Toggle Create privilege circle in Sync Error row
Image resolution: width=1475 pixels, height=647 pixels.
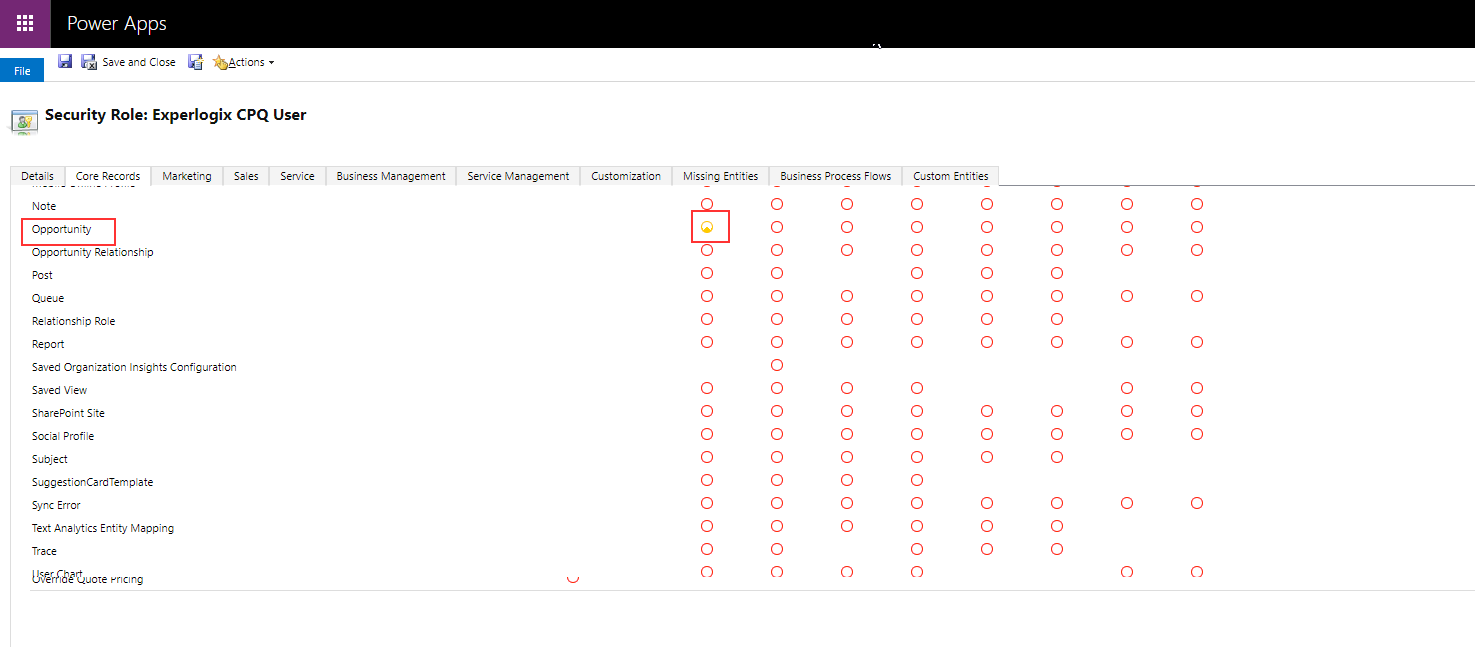(x=707, y=503)
